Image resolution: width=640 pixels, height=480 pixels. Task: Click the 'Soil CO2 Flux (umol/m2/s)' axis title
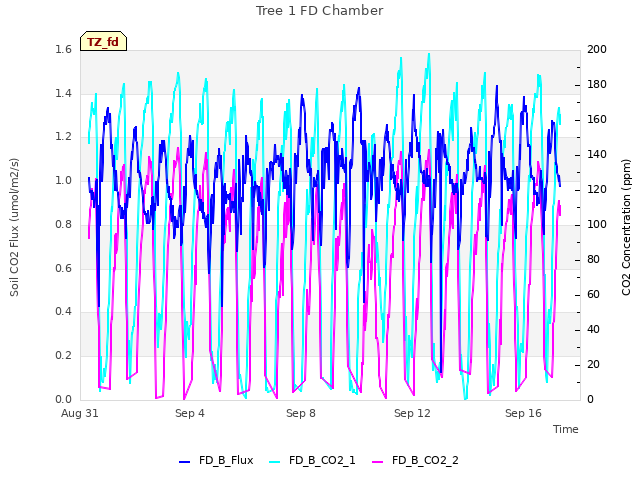click(14, 227)
